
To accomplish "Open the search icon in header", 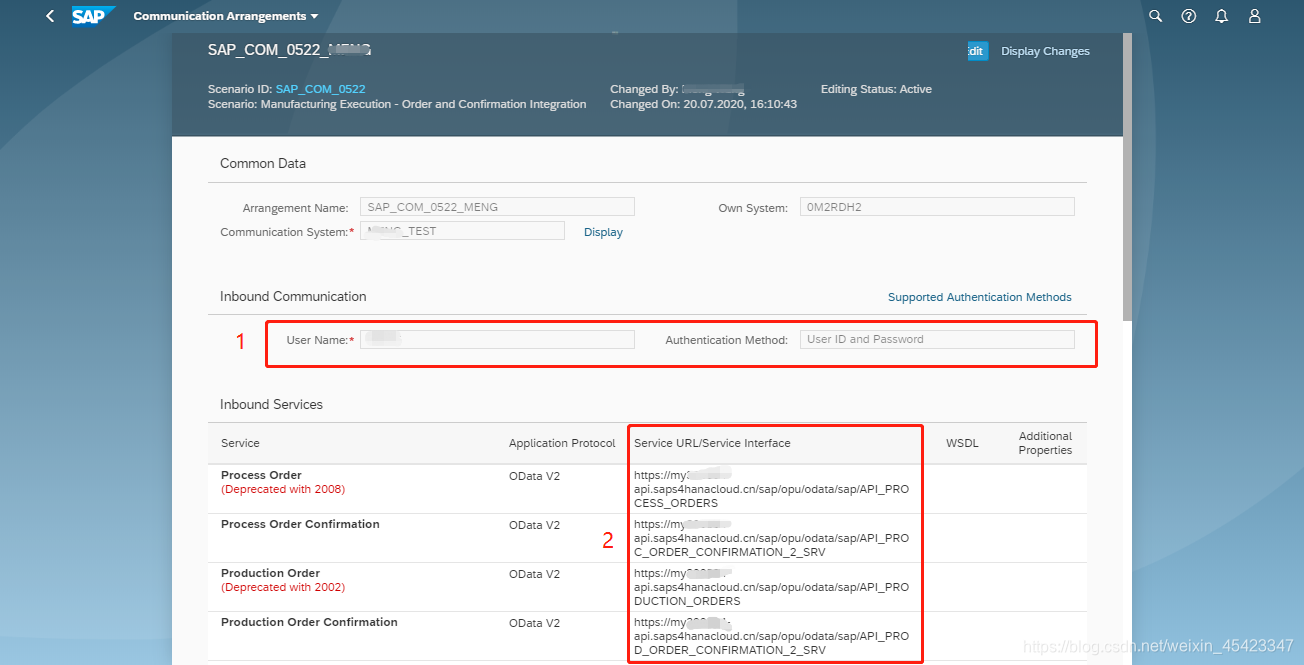I will (1156, 16).
